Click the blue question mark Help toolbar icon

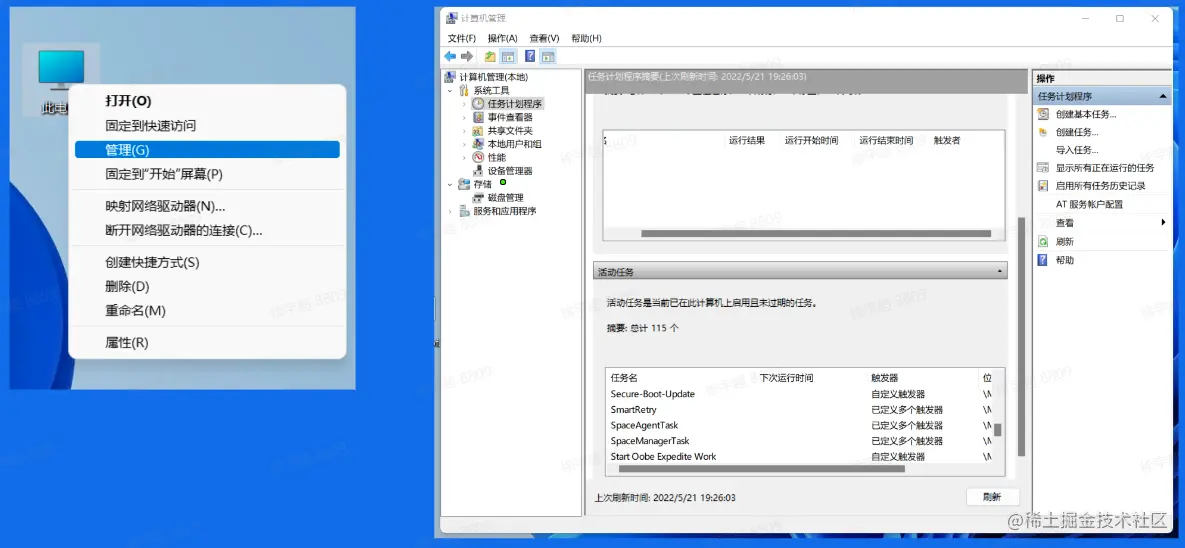coord(531,56)
